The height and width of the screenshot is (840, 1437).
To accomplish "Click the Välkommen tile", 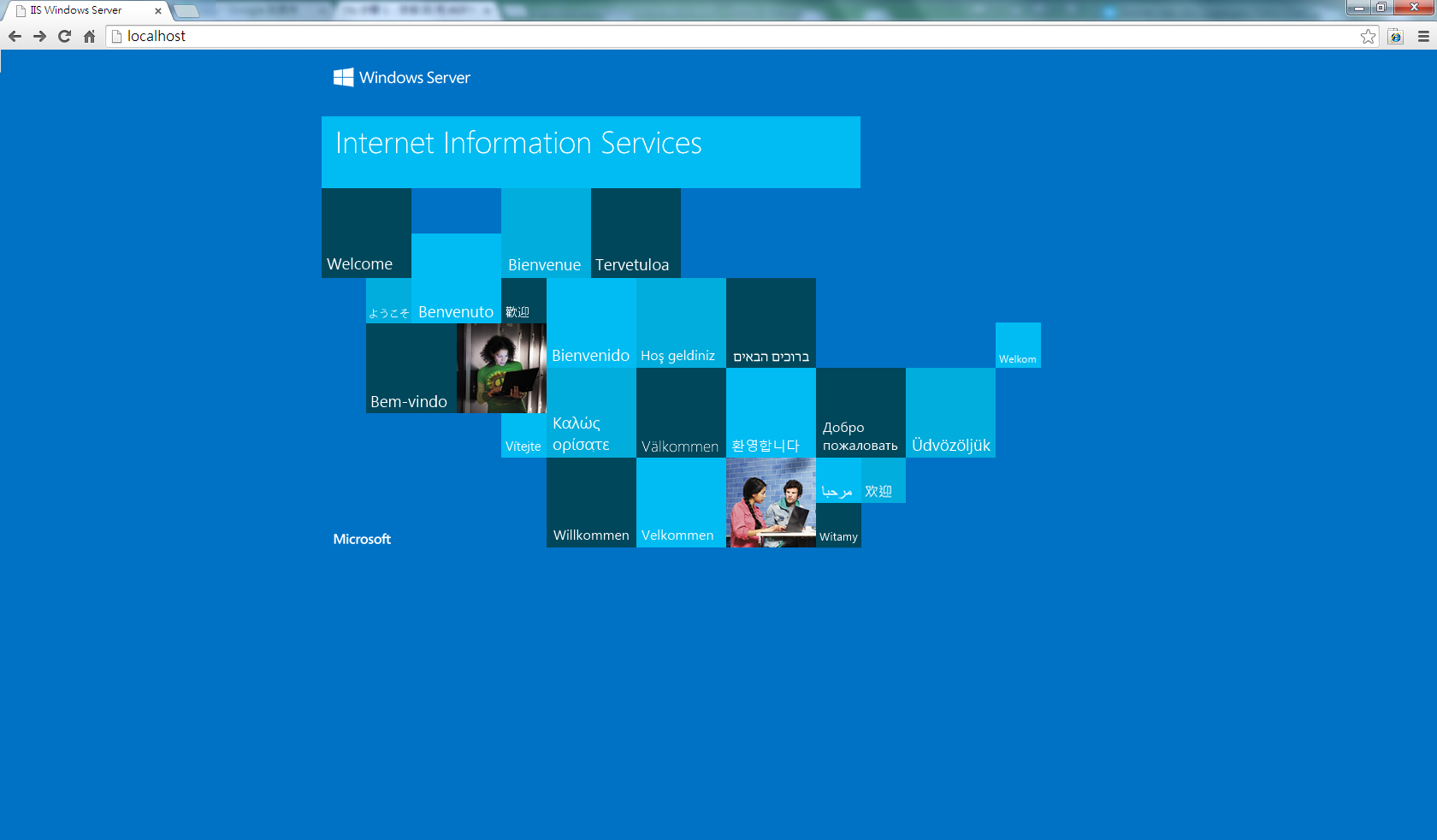I will coord(681,412).
